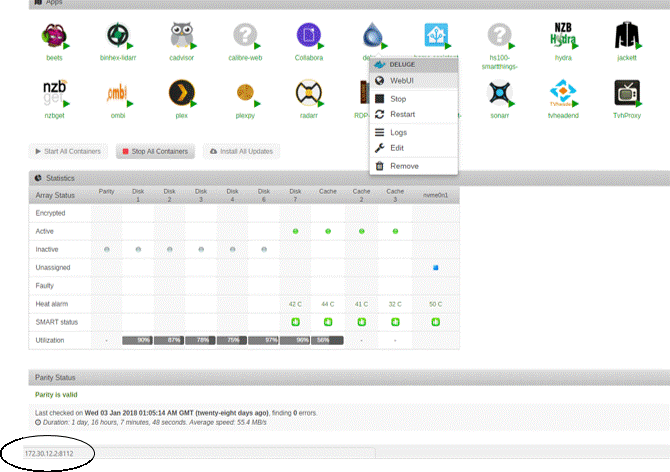Image resolution: width=670 pixels, height=472 pixels.
Task: Click the radarr app icon
Action: tap(309, 93)
